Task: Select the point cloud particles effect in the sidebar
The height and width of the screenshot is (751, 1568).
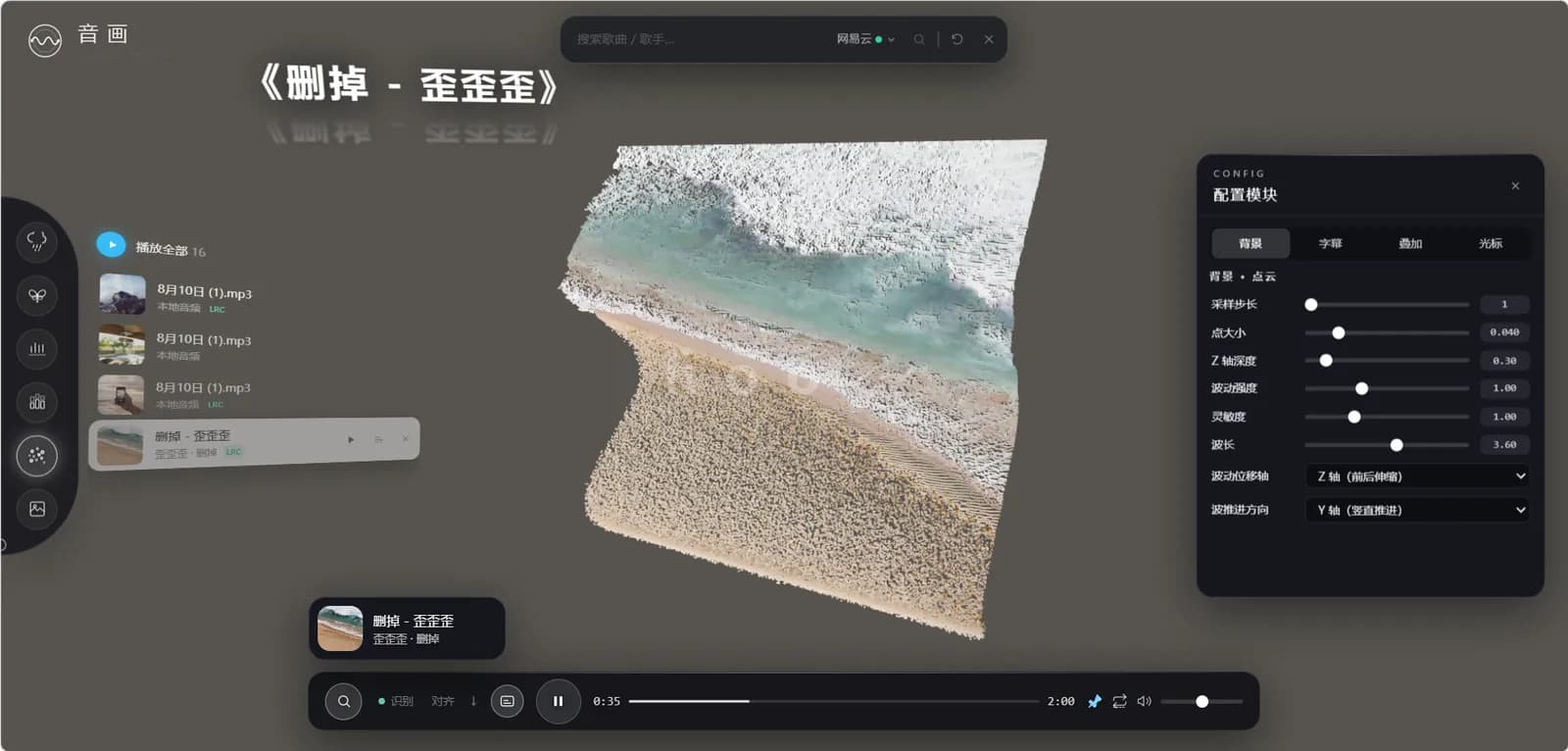Action: click(x=37, y=455)
